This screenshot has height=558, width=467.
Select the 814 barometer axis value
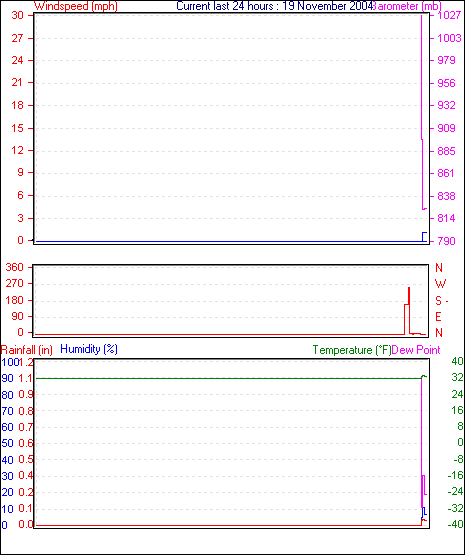(x=446, y=218)
